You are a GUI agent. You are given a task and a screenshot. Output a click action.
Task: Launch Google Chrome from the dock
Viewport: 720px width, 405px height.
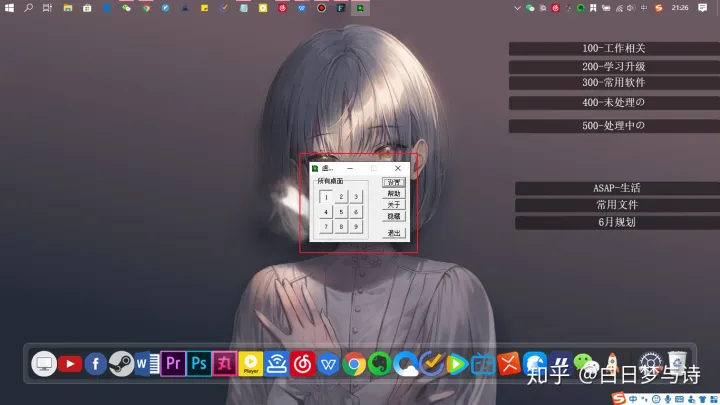354,364
